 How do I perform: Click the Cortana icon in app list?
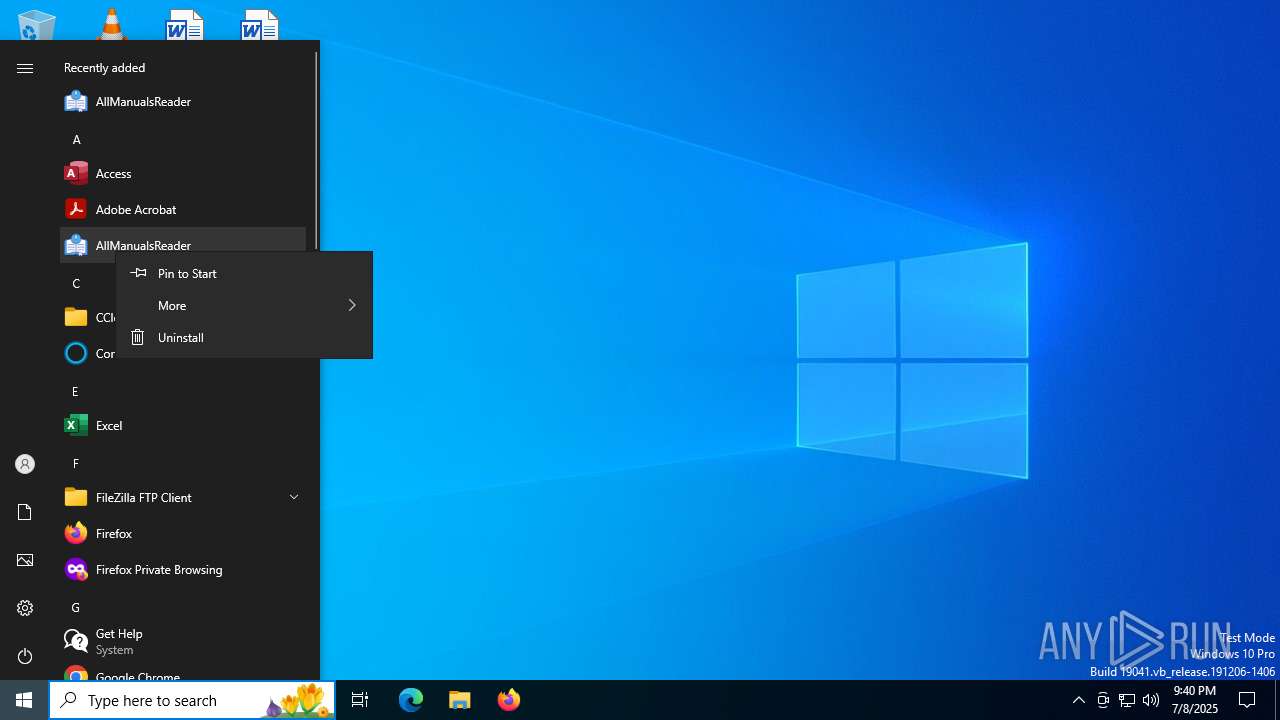click(76, 353)
